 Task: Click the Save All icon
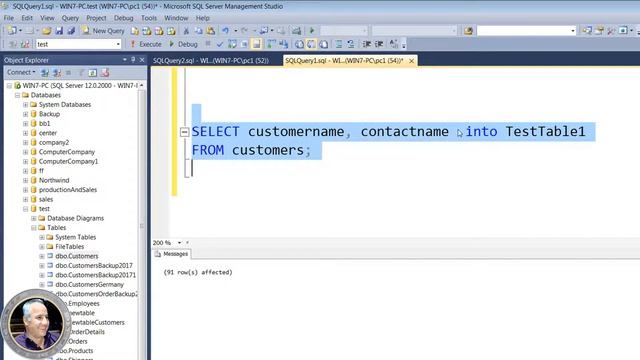71,31
